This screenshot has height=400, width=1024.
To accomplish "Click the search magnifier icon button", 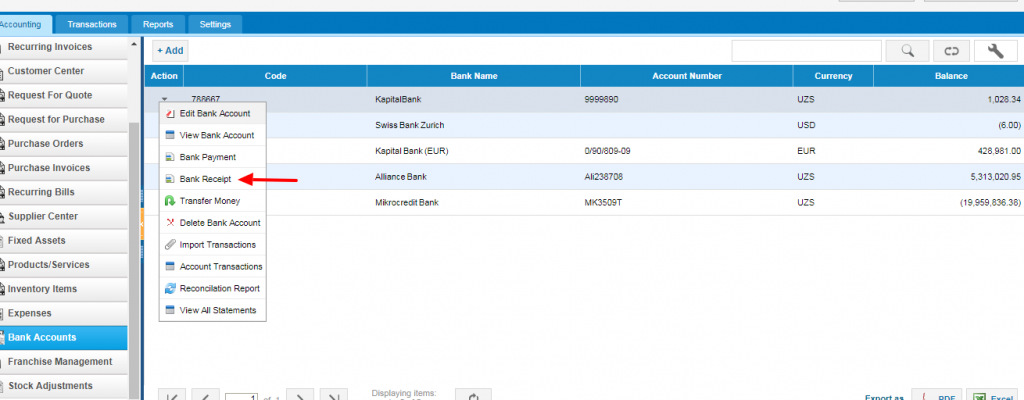I will [907, 51].
